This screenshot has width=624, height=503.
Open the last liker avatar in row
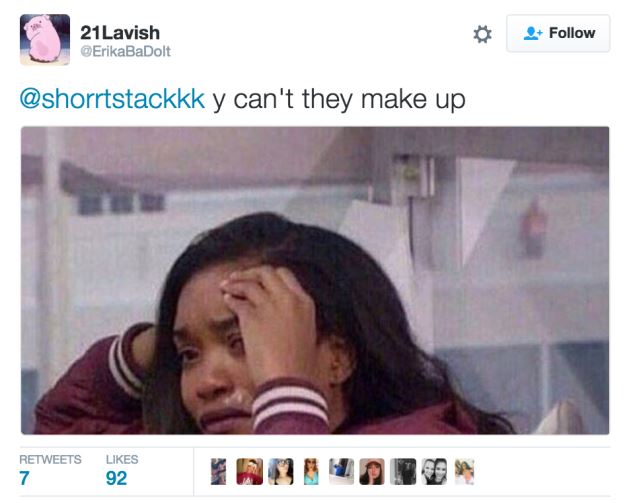coord(464,472)
